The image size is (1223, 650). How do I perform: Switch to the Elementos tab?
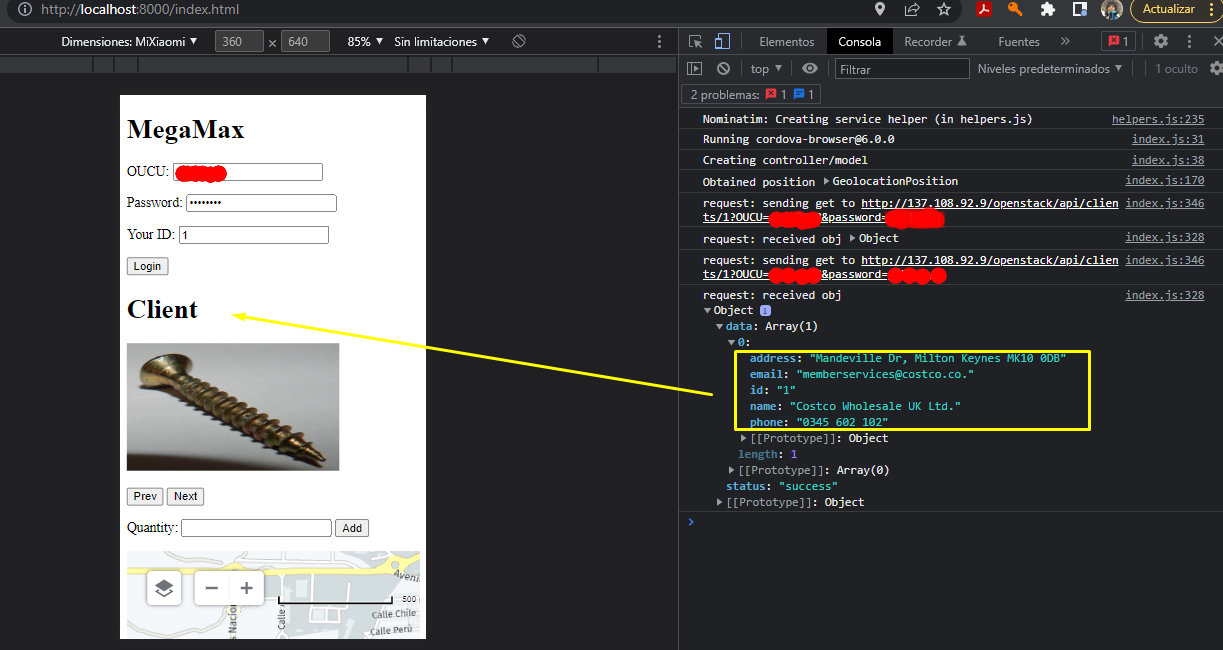tap(786, 42)
